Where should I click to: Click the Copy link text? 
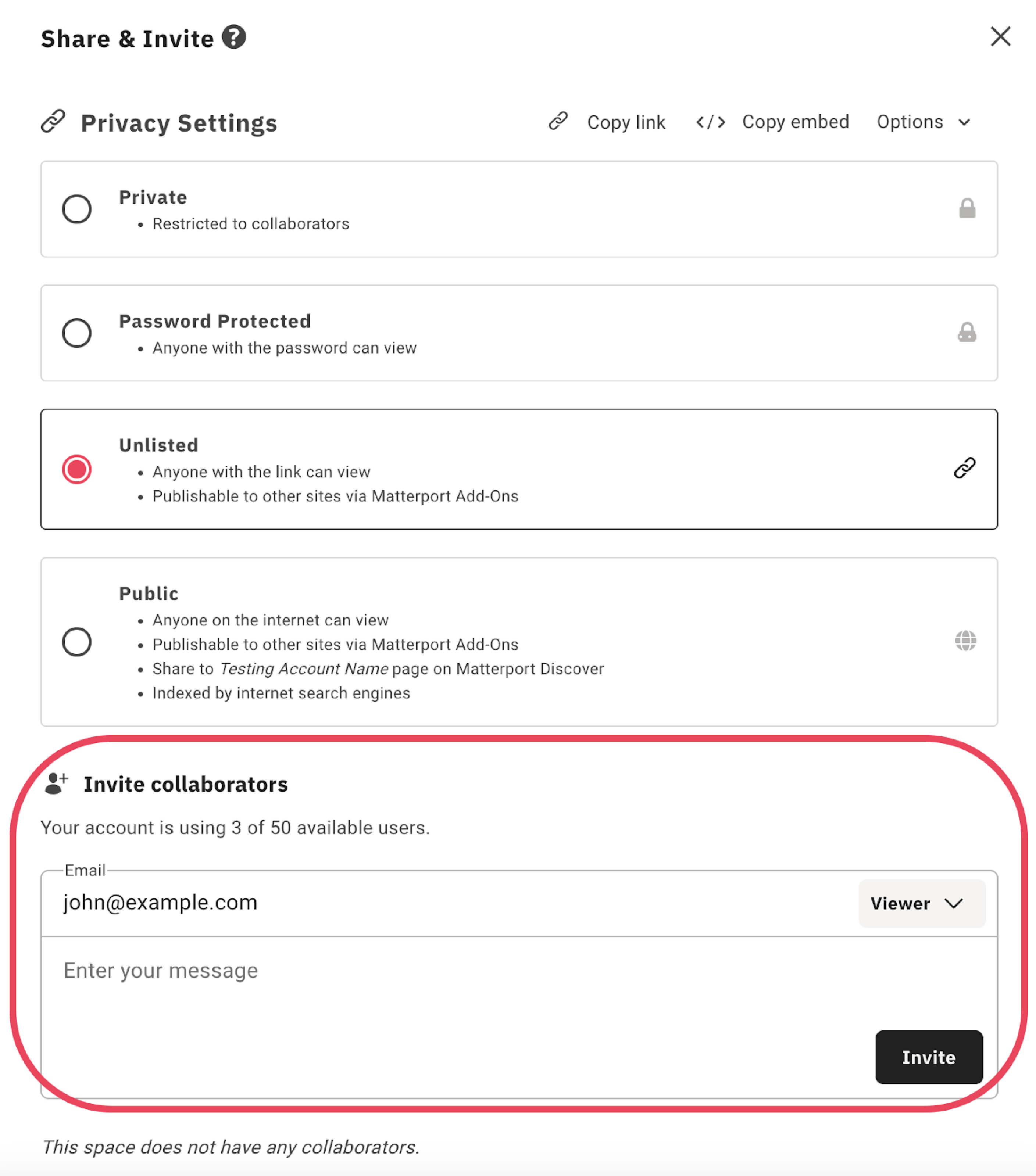626,122
